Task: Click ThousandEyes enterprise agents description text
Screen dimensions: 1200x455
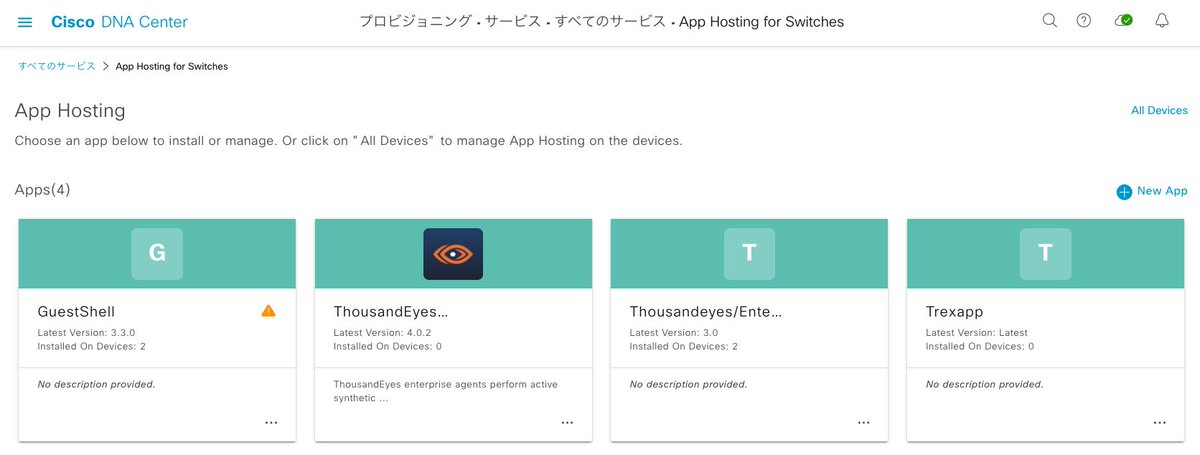Action: point(447,391)
